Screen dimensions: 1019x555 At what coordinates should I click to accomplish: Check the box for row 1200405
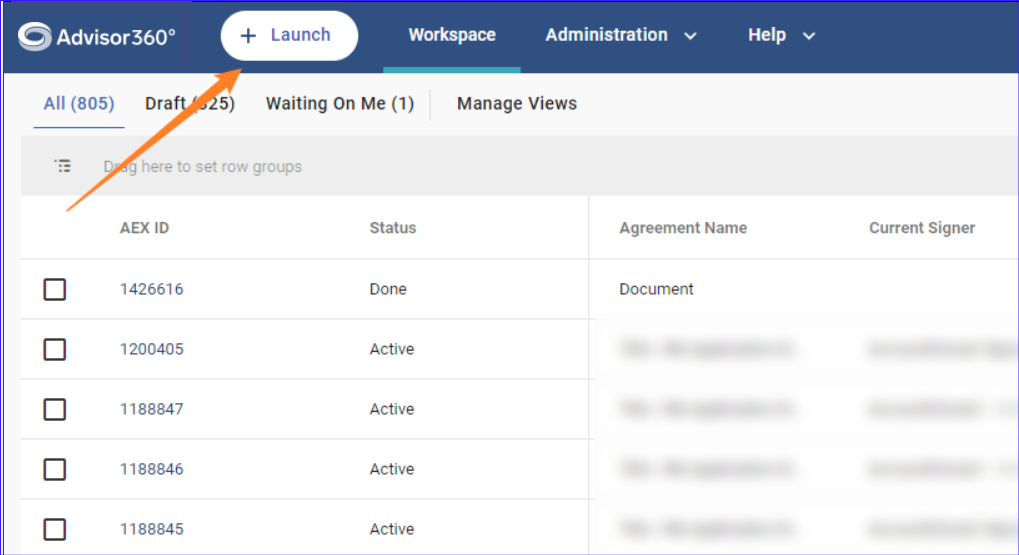[x=55, y=349]
